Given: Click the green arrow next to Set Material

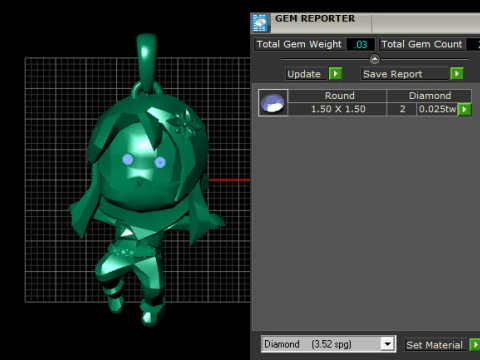Looking at the screenshot, I should 475,345.
